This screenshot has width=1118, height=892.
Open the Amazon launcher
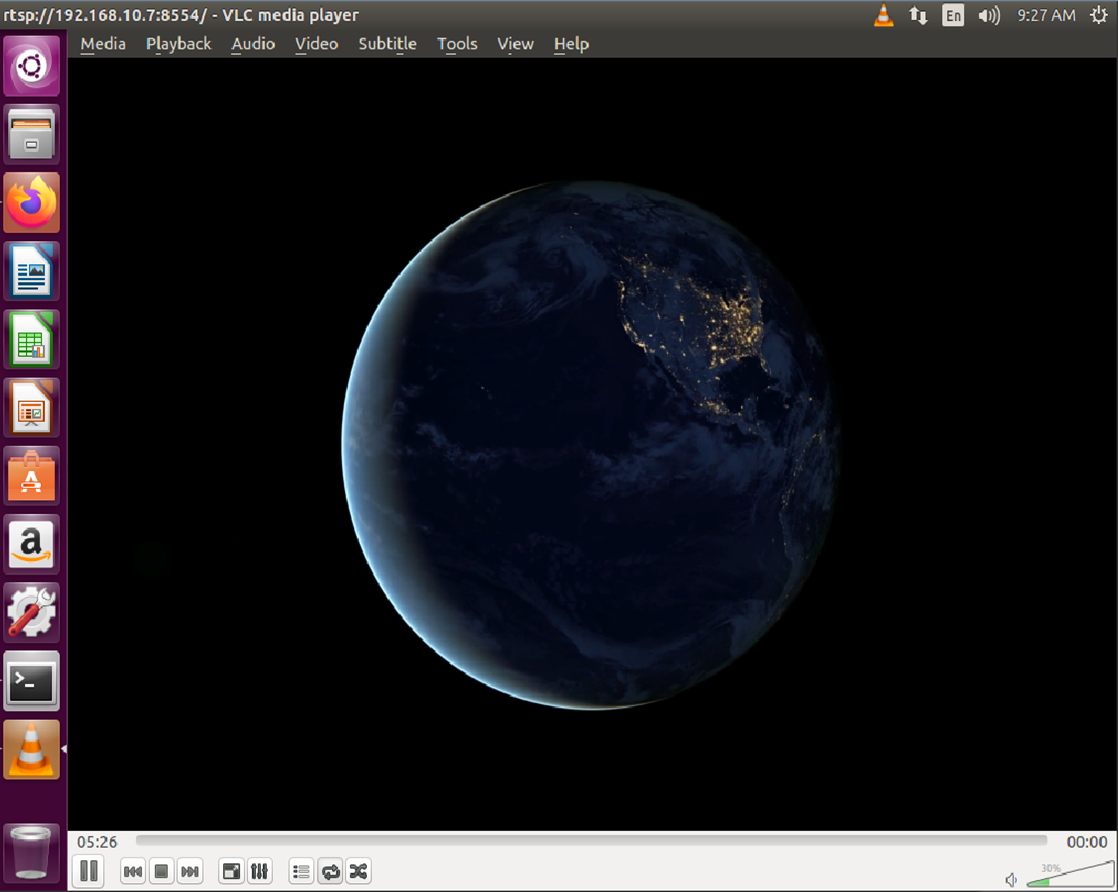click(x=31, y=545)
